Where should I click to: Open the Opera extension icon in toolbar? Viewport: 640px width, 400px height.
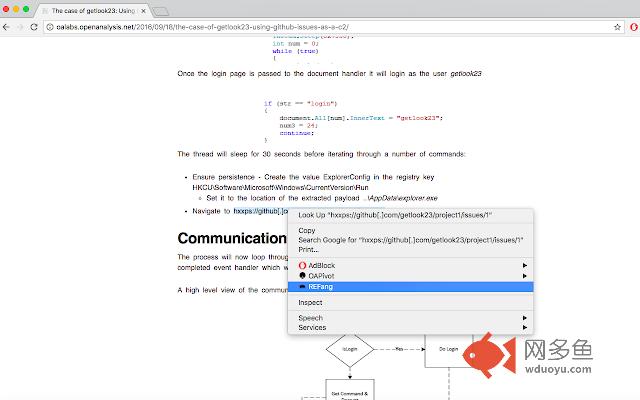(634, 27)
